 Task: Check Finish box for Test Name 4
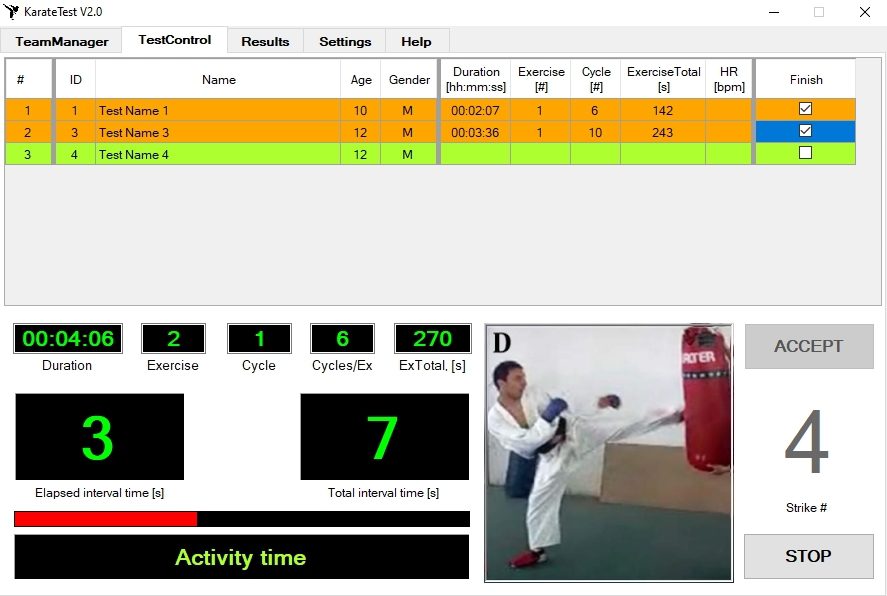tap(805, 153)
